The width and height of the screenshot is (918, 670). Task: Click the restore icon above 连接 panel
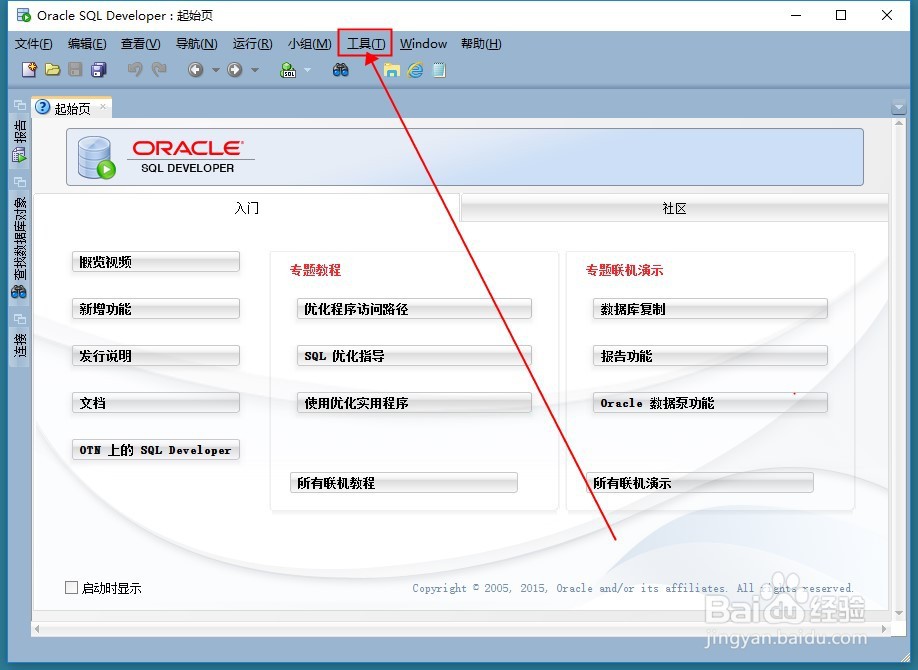click(20, 319)
